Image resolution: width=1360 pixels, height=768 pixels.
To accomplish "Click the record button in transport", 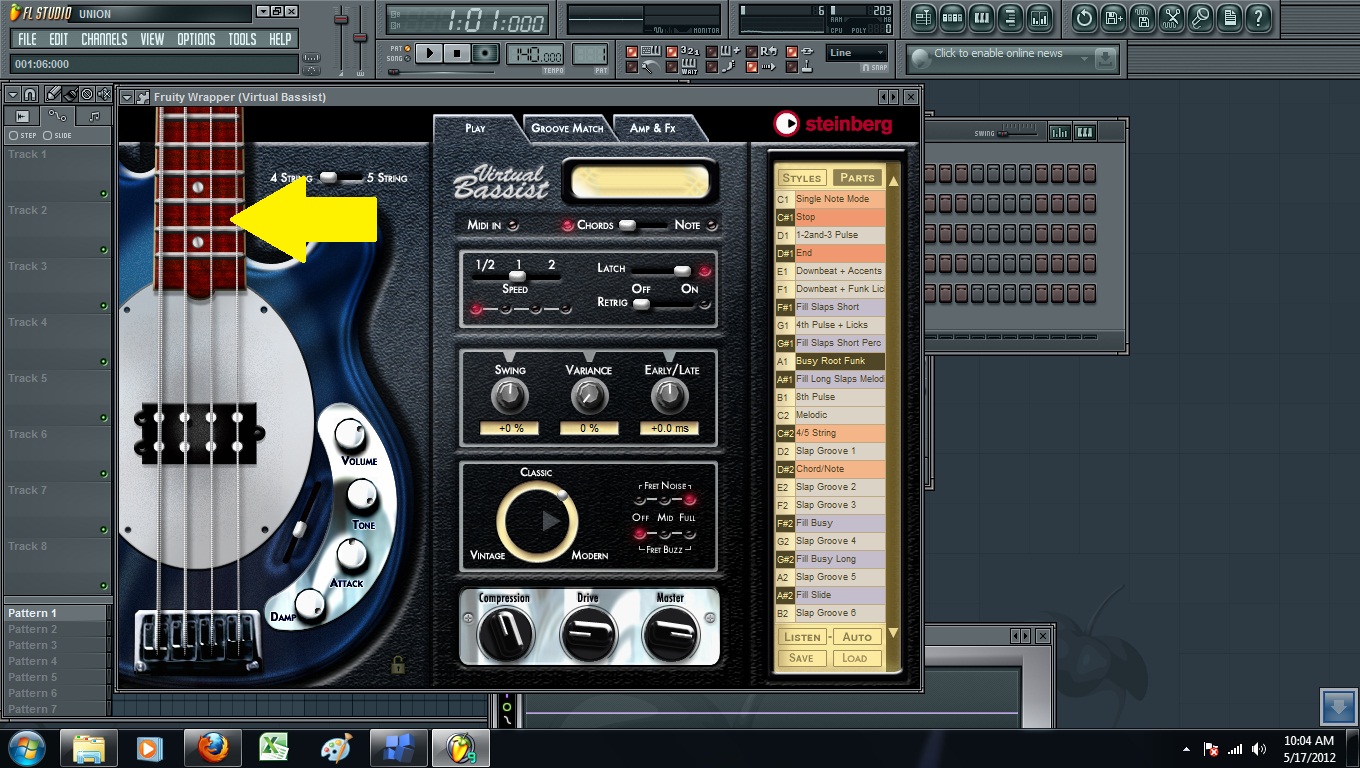I will click(485, 54).
